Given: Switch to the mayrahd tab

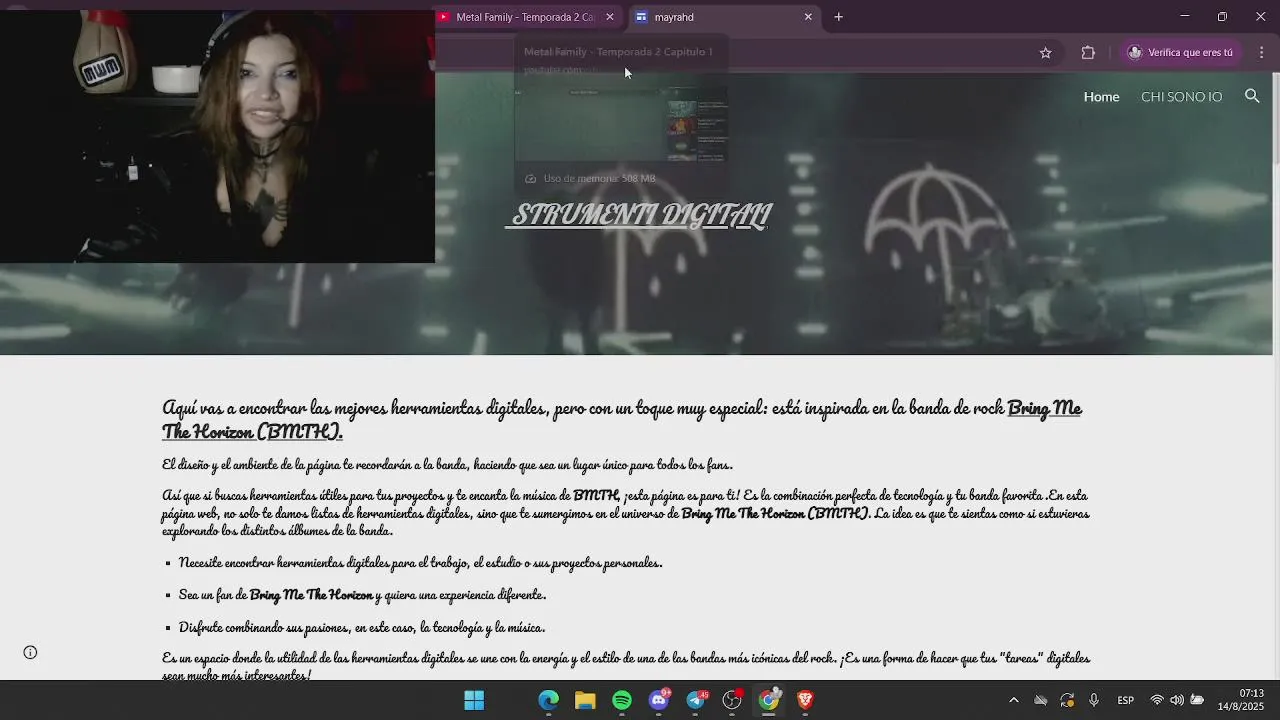Looking at the screenshot, I should 724,17.
